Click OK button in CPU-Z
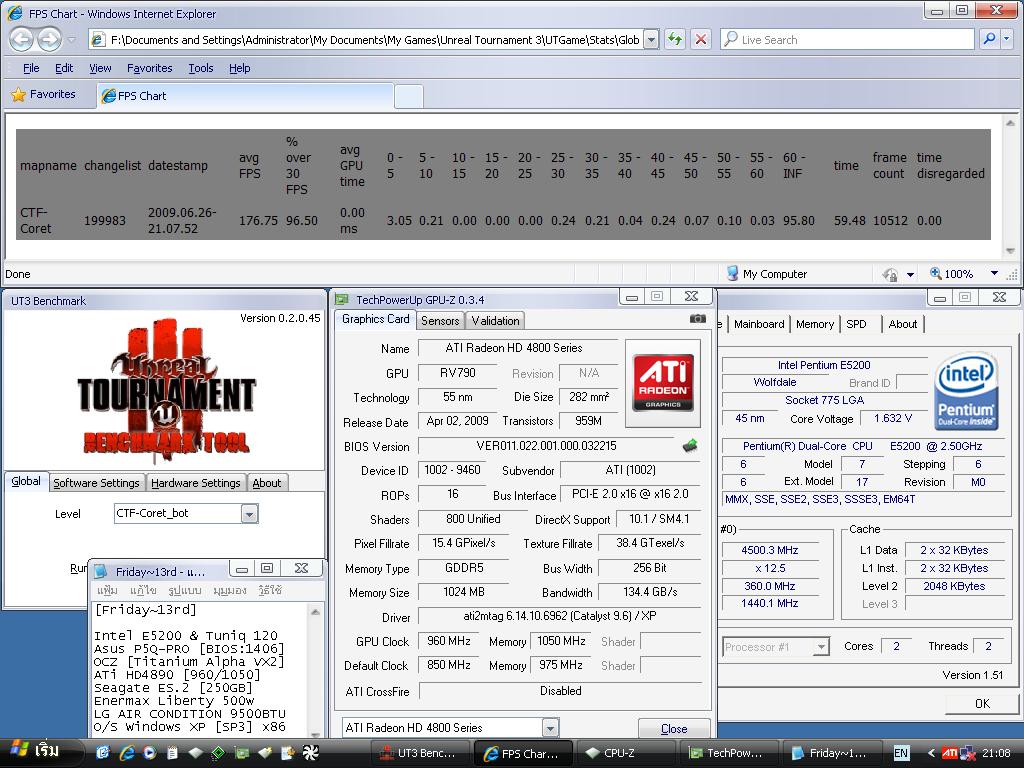Image resolution: width=1024 pixels, height=768 pixels. [982, 703]
